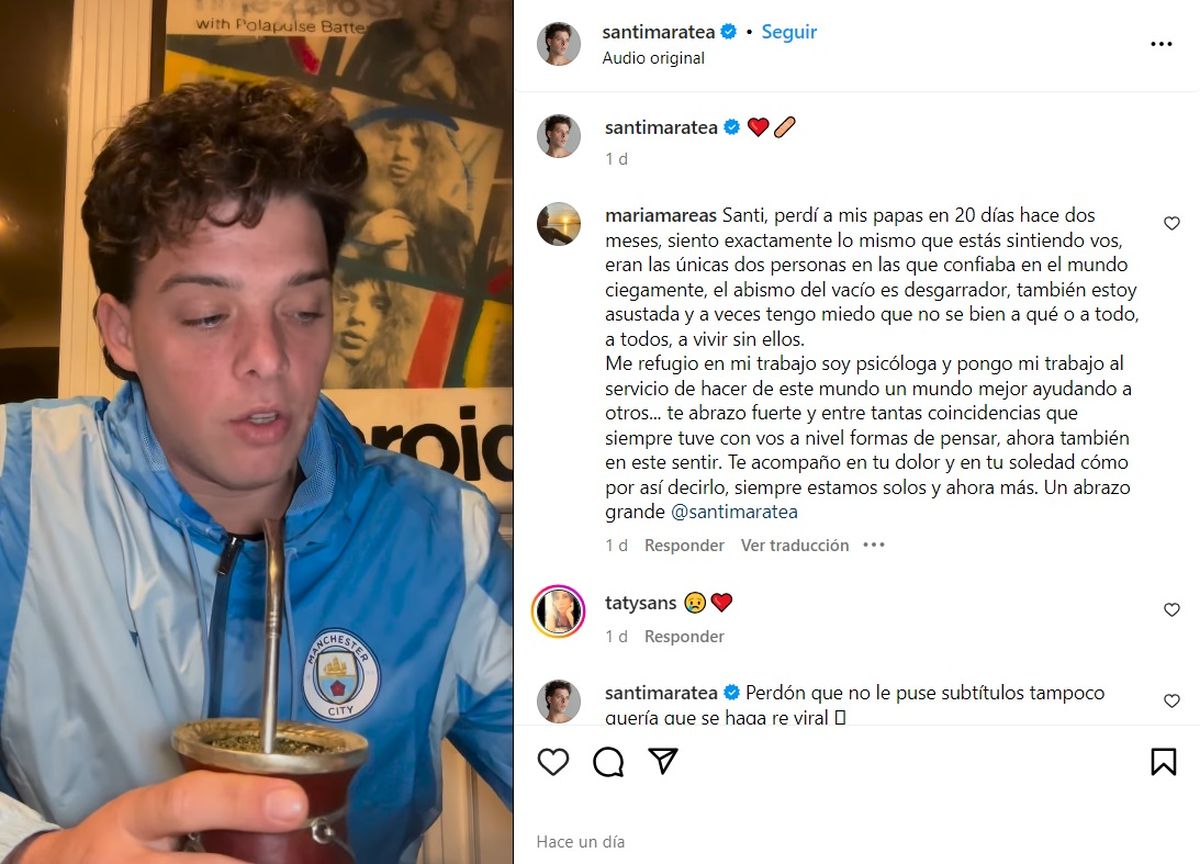Click Audio original under the username
Viewport: 1200px width, 864px height.
(x=653, y=58)
